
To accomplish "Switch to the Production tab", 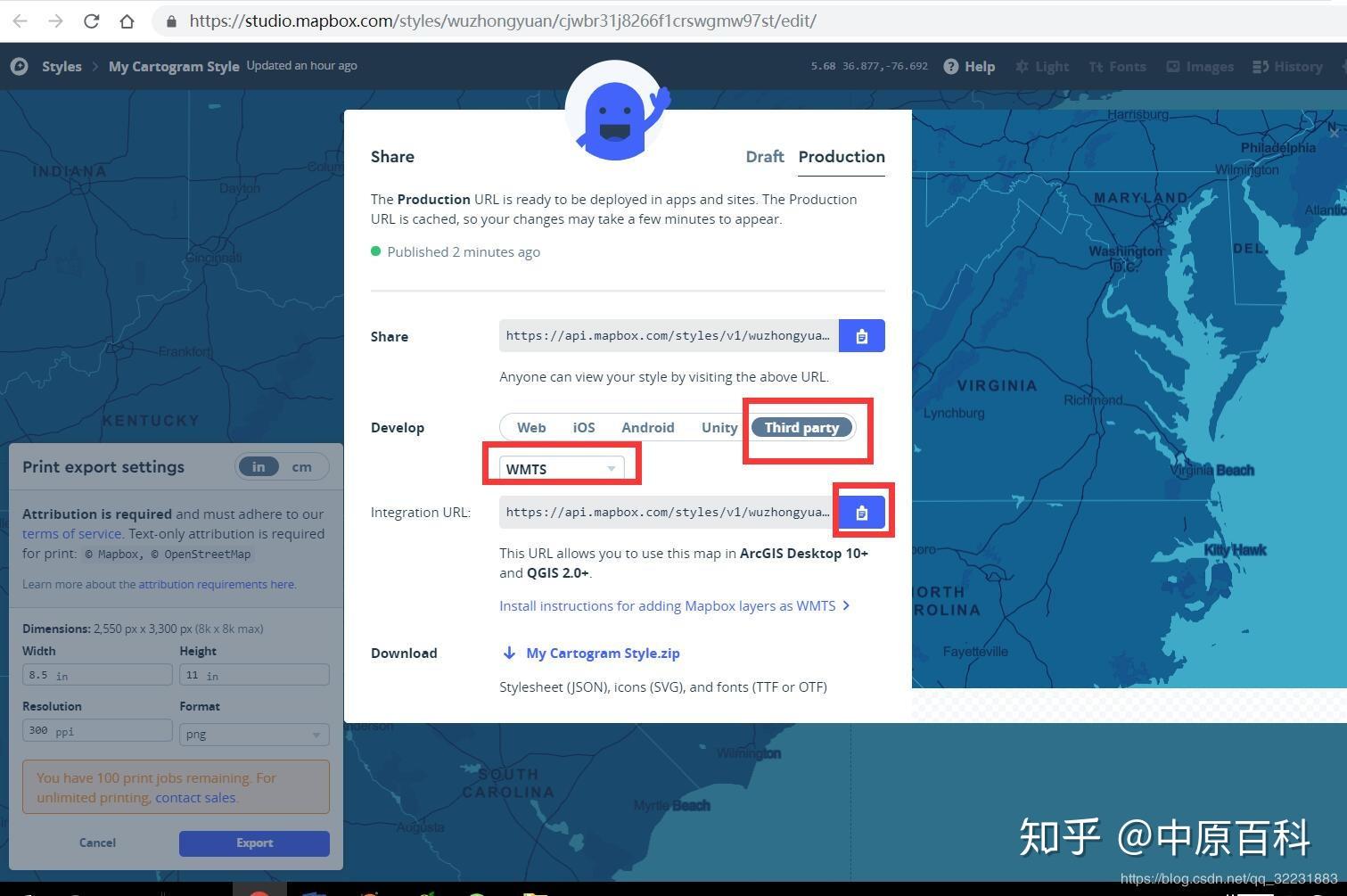I will pyautogui.click(x=841, y=156).
